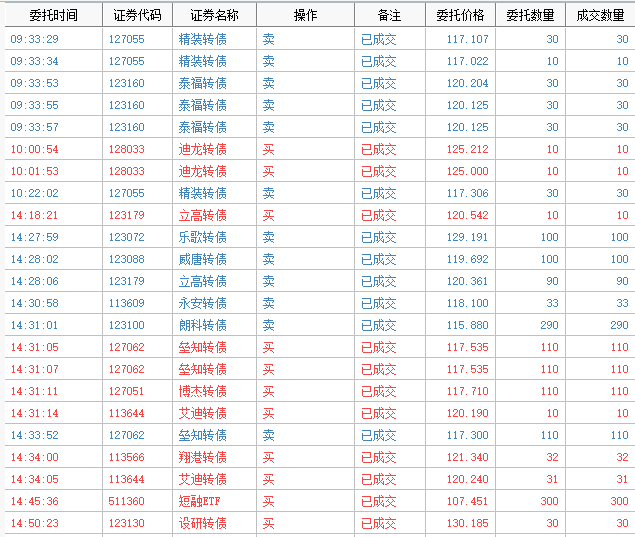Select the 14:31:07 垒知转债 buy row

(320, 369)
